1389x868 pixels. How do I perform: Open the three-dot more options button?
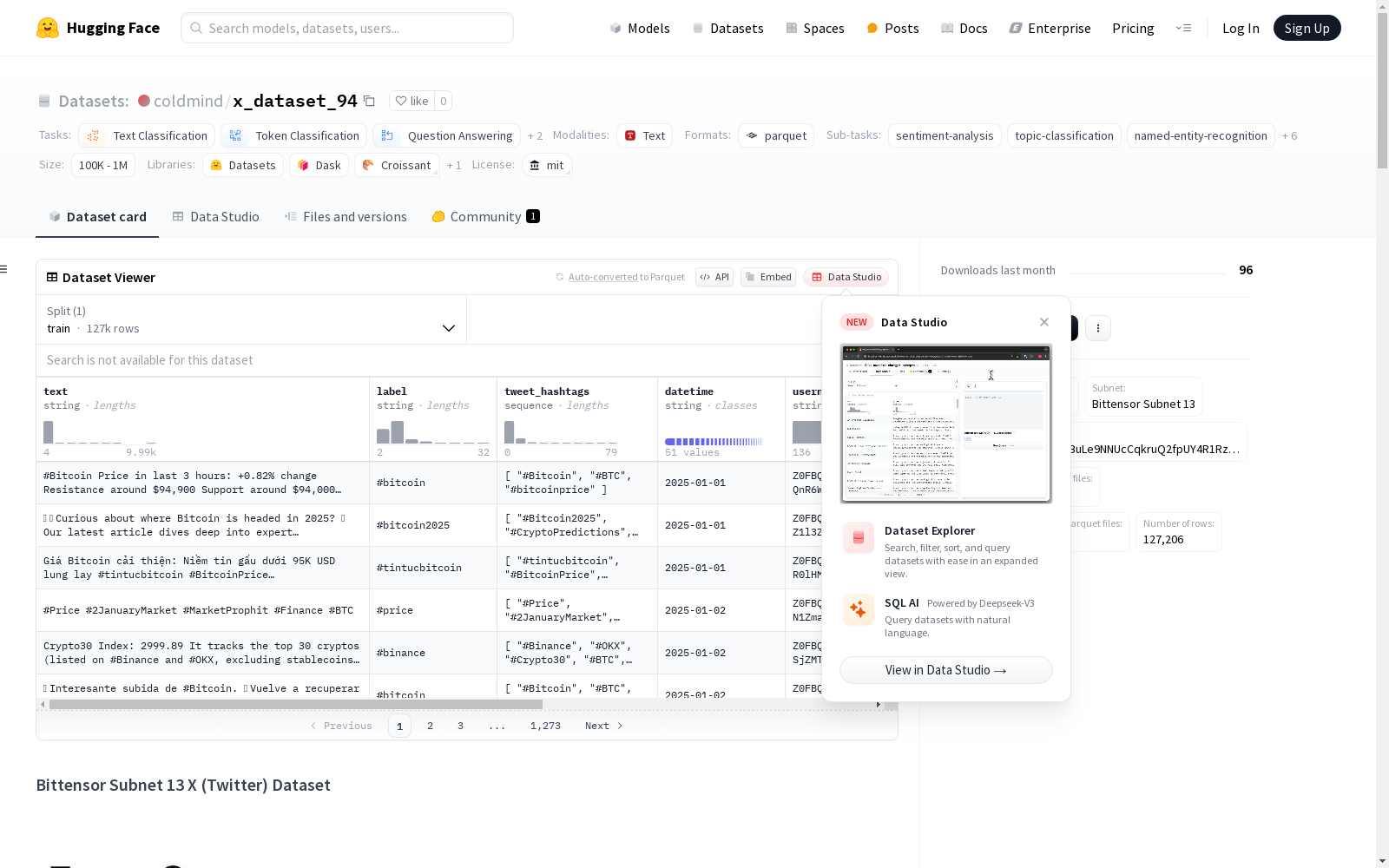(x=1098, y=328)
